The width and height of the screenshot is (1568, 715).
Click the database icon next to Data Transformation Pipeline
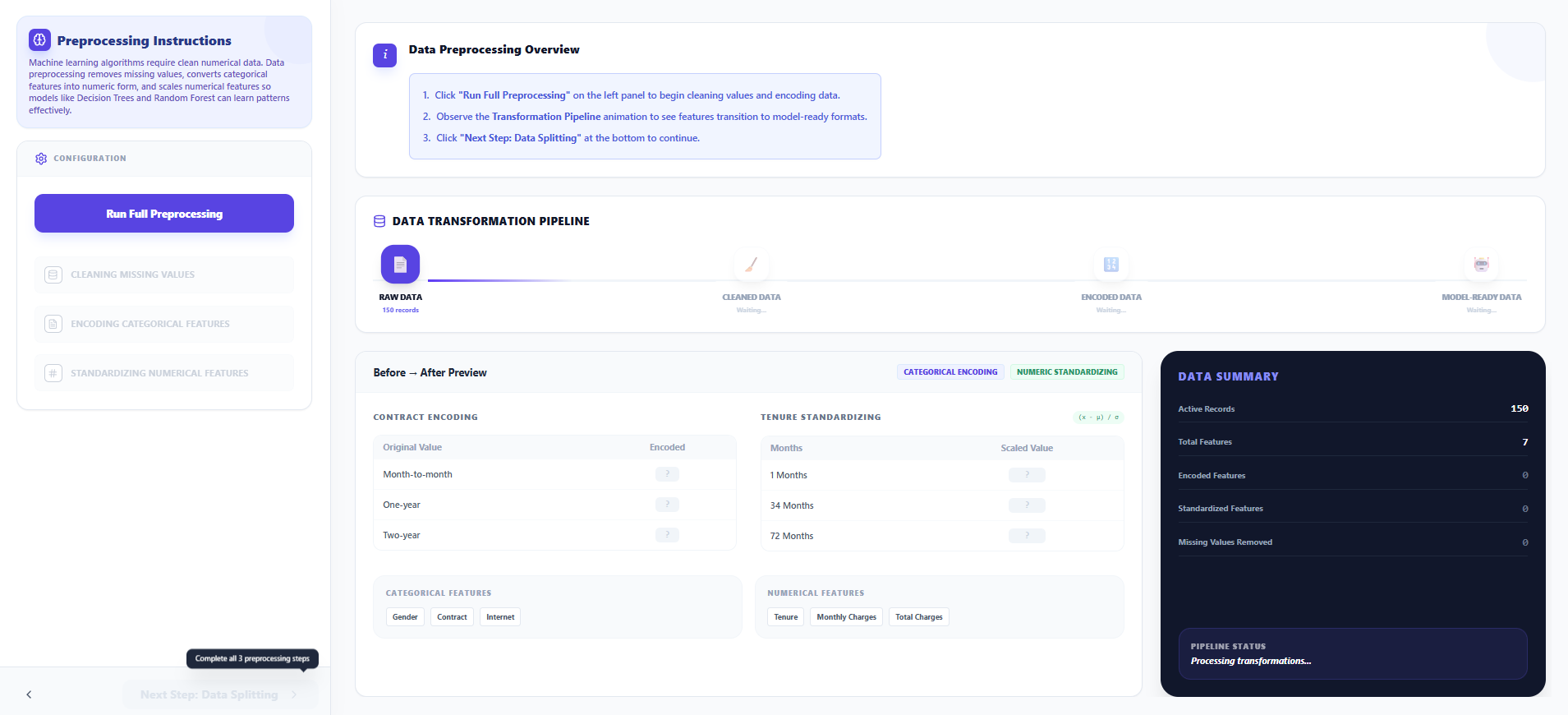(x=379, y=221)
